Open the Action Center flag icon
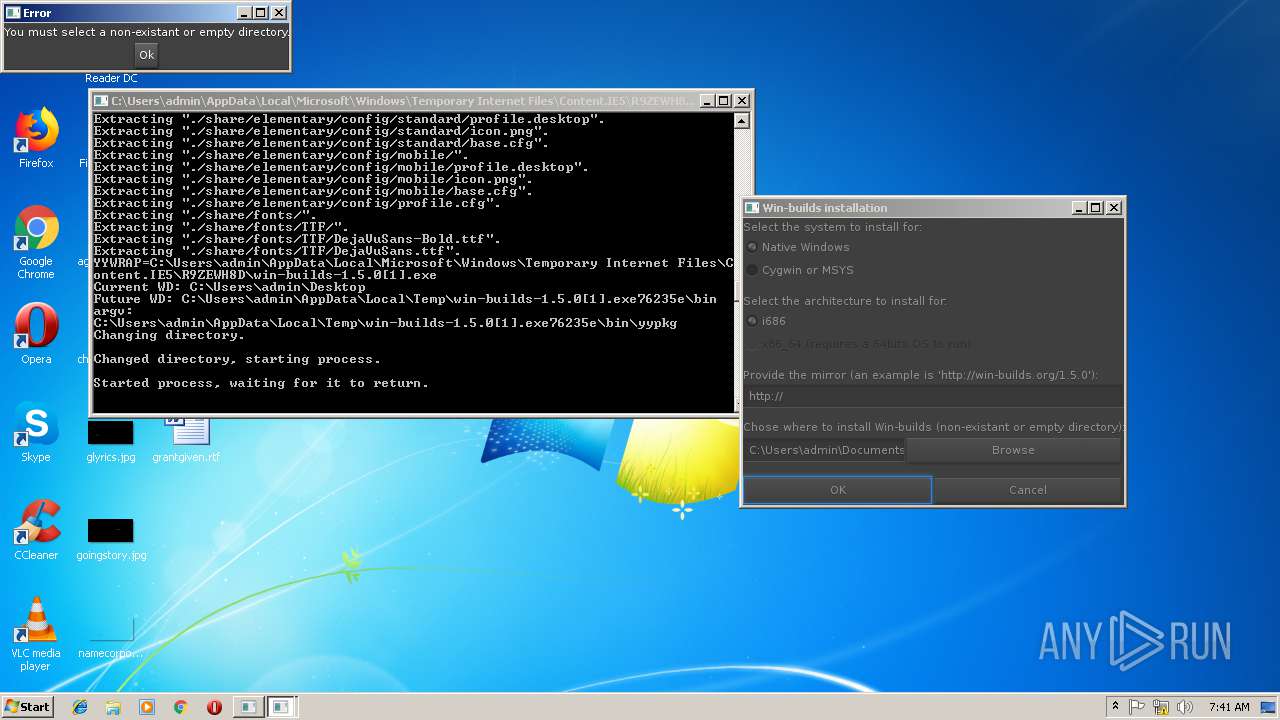 [1137, 706]
